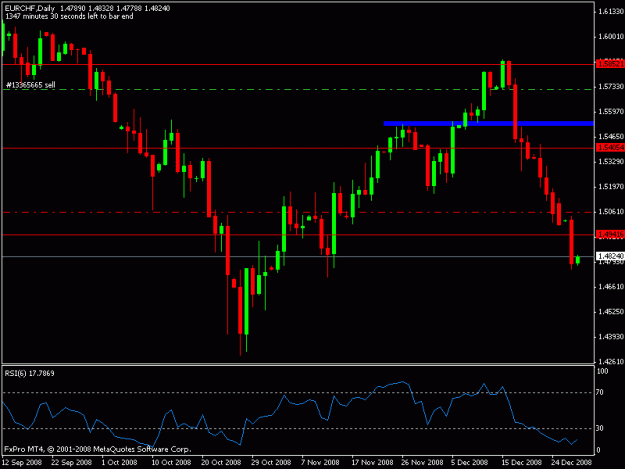
Task: Click the '5 Dec 2008' date label
Action: [x=470, y=462]
